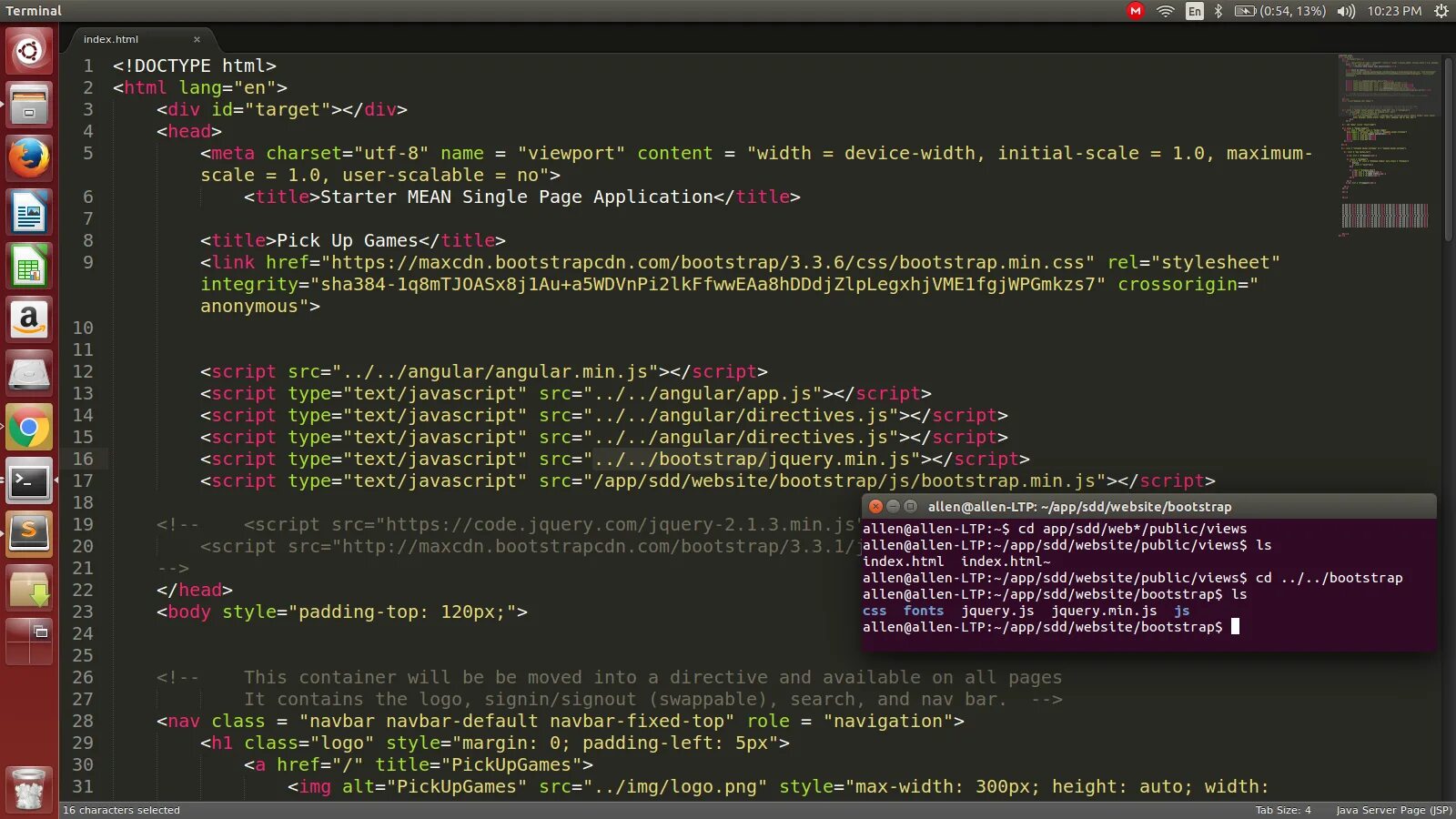Screen dimensions: 1456x819
Task: Close the bootstrap terminal window
Action: (x=875, y=506)
